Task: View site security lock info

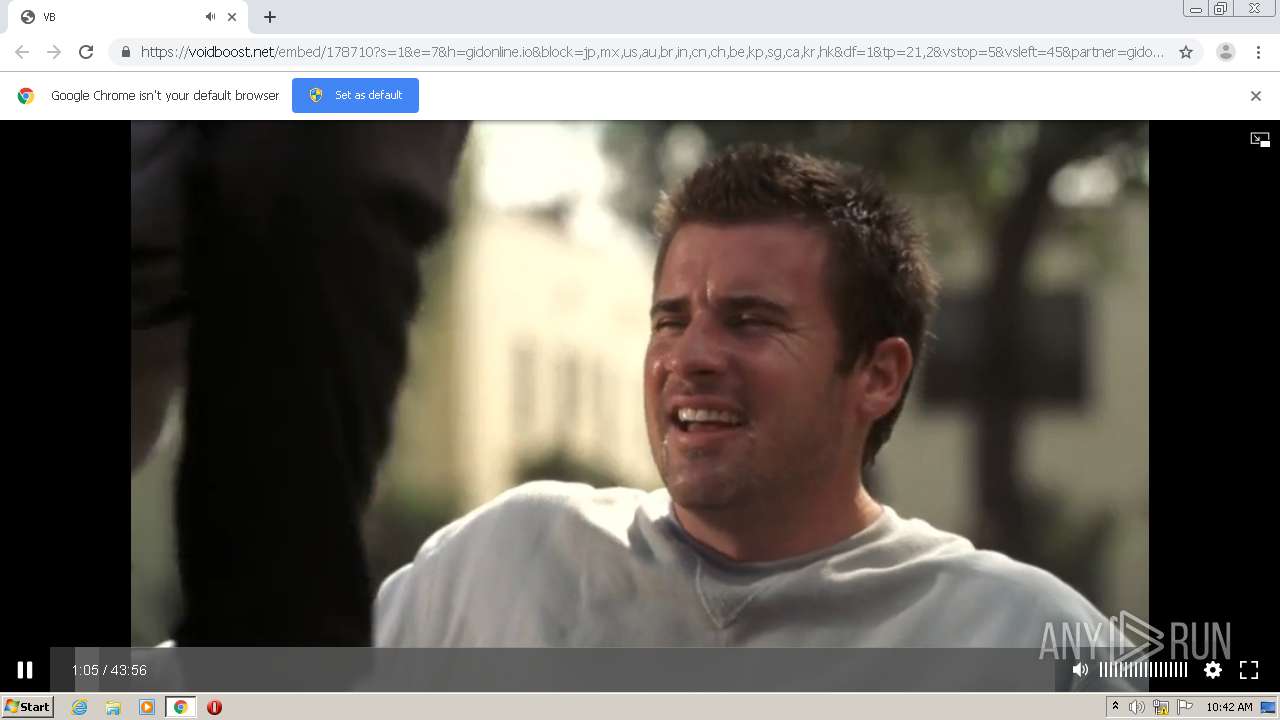Action: 125,52
